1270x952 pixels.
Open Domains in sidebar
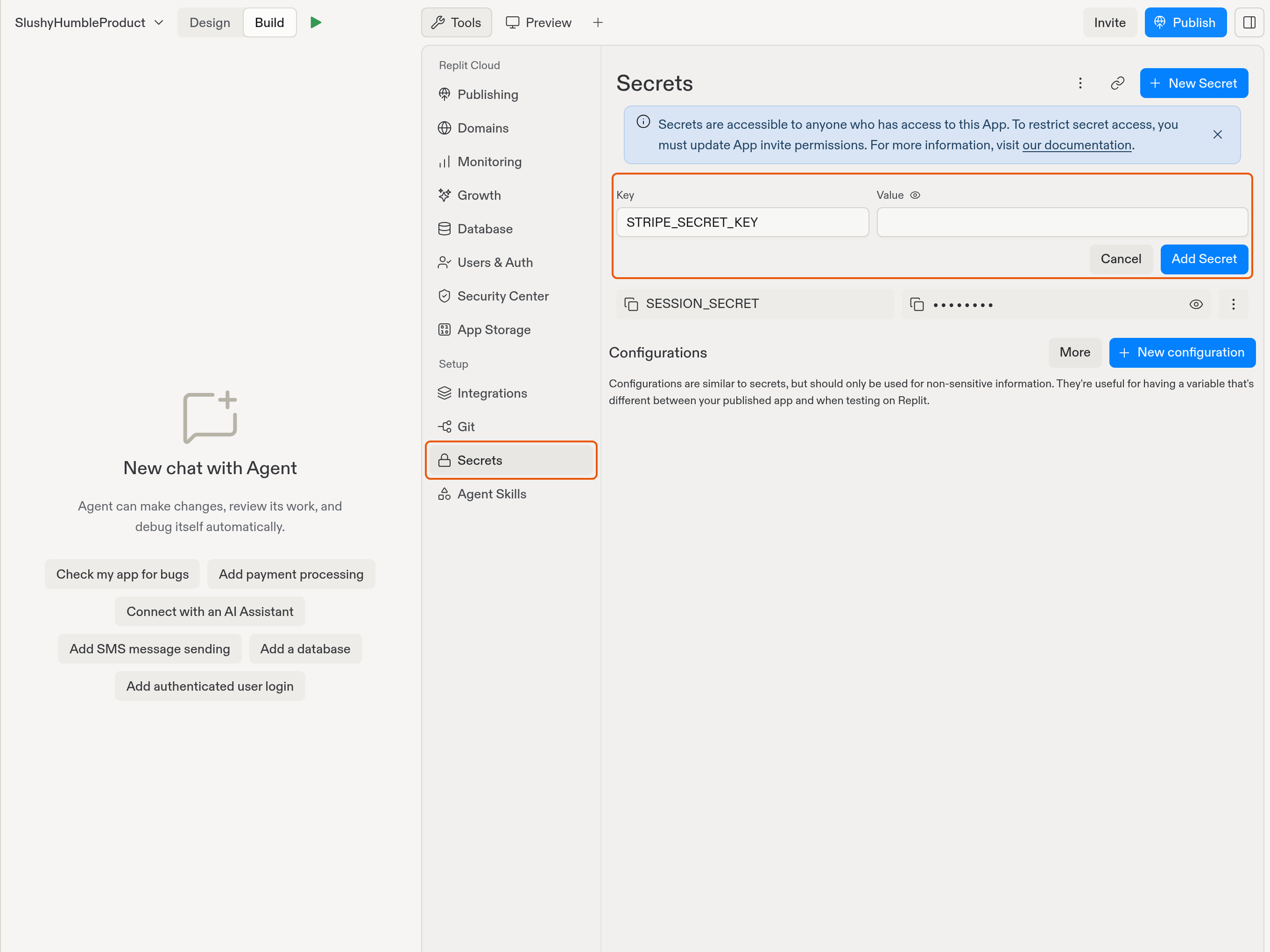click(511, 128)
